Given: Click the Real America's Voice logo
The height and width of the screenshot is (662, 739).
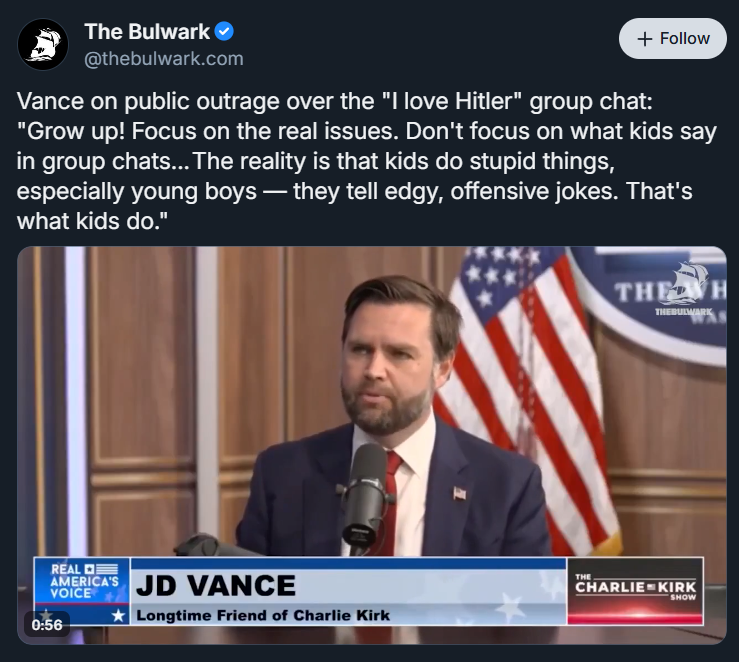Looking at the screenshot, I should point(81,581).
